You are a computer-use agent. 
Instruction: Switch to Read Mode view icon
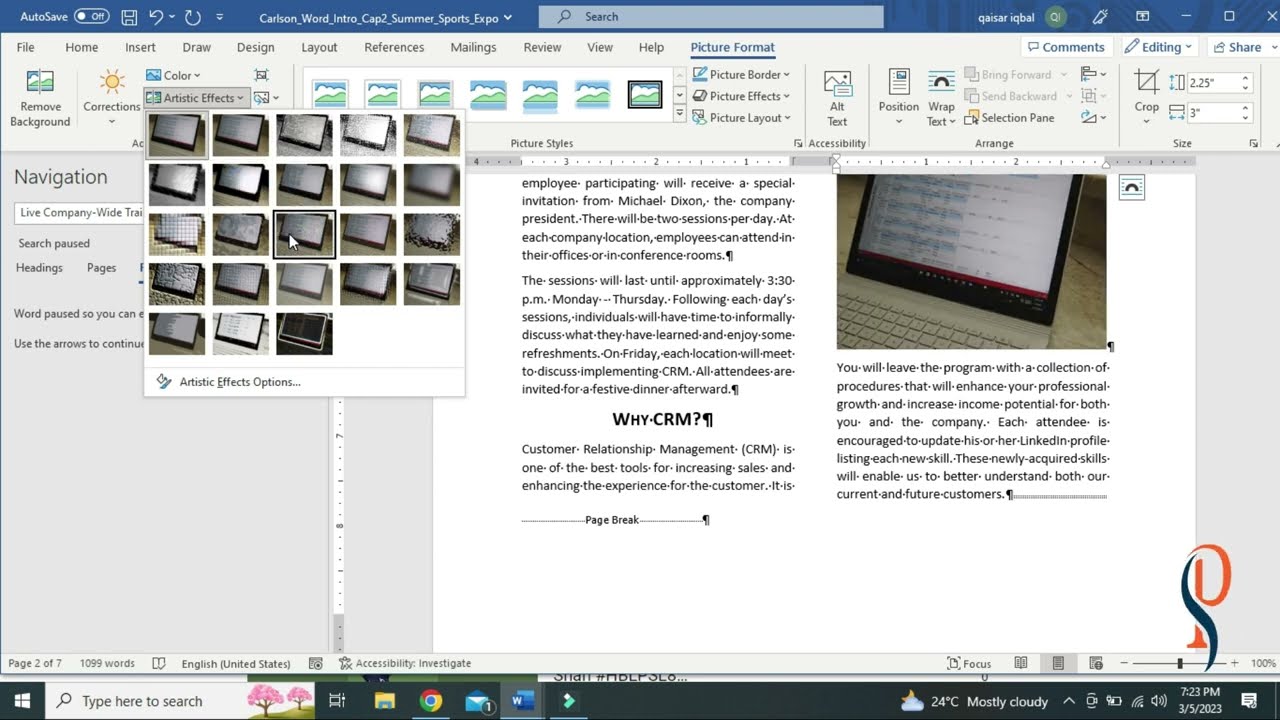pos(1021,663)
